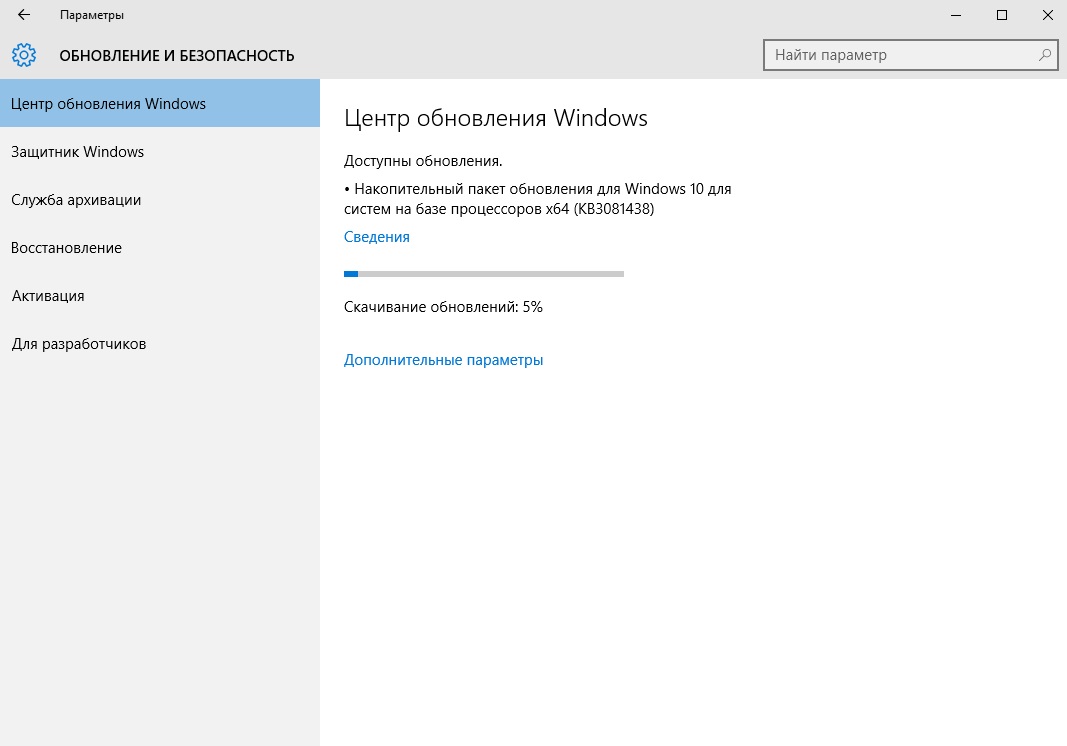Image resolution: width=1067 pixels, height=746 pixels.
Task: Select 'Центр обновления Windows' in sidebar
Action: (160, 103)
